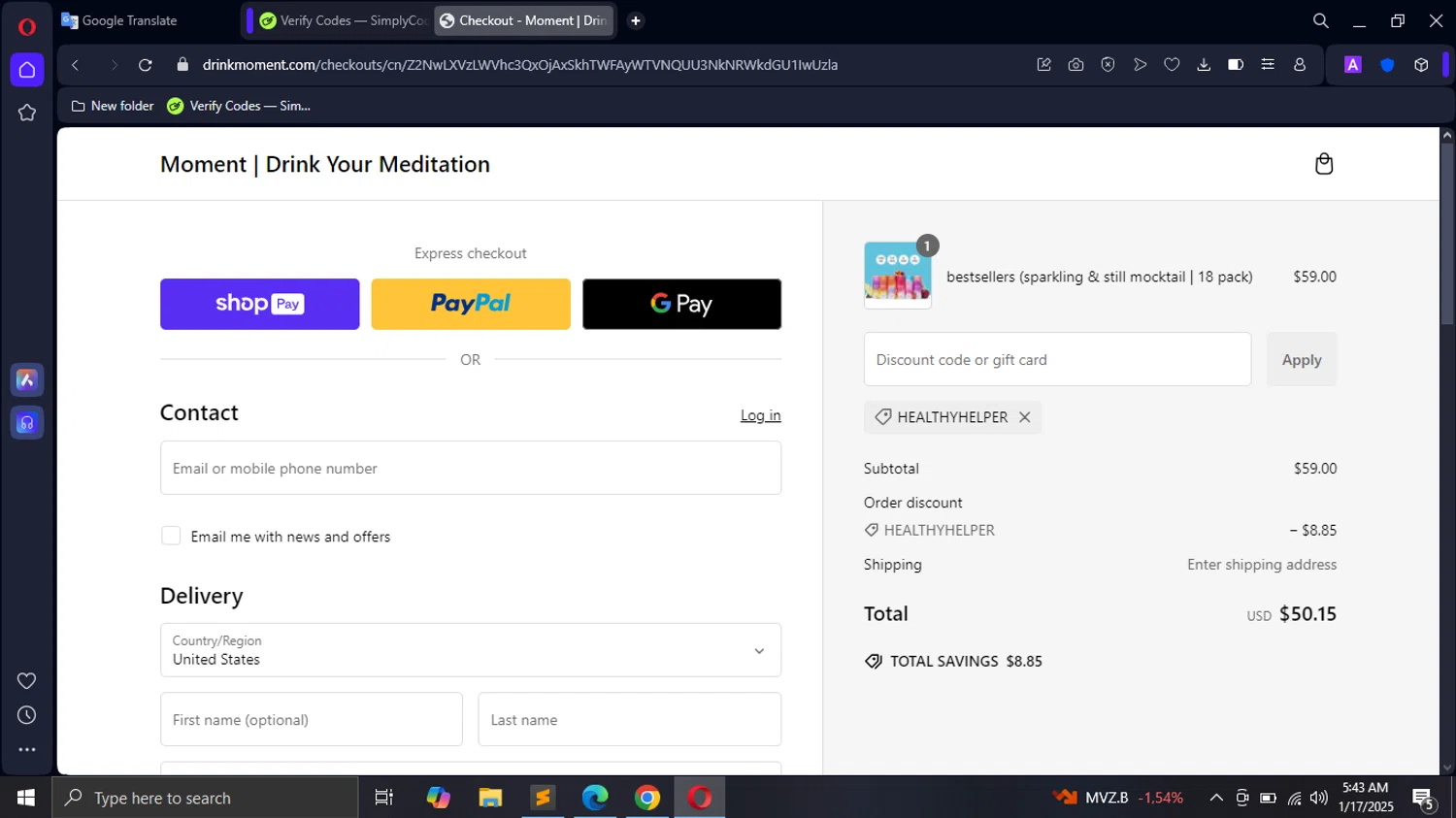Screen dimensions: 1456x818
Task: Open the Opera home workspace icon
Action: point(27,70)
